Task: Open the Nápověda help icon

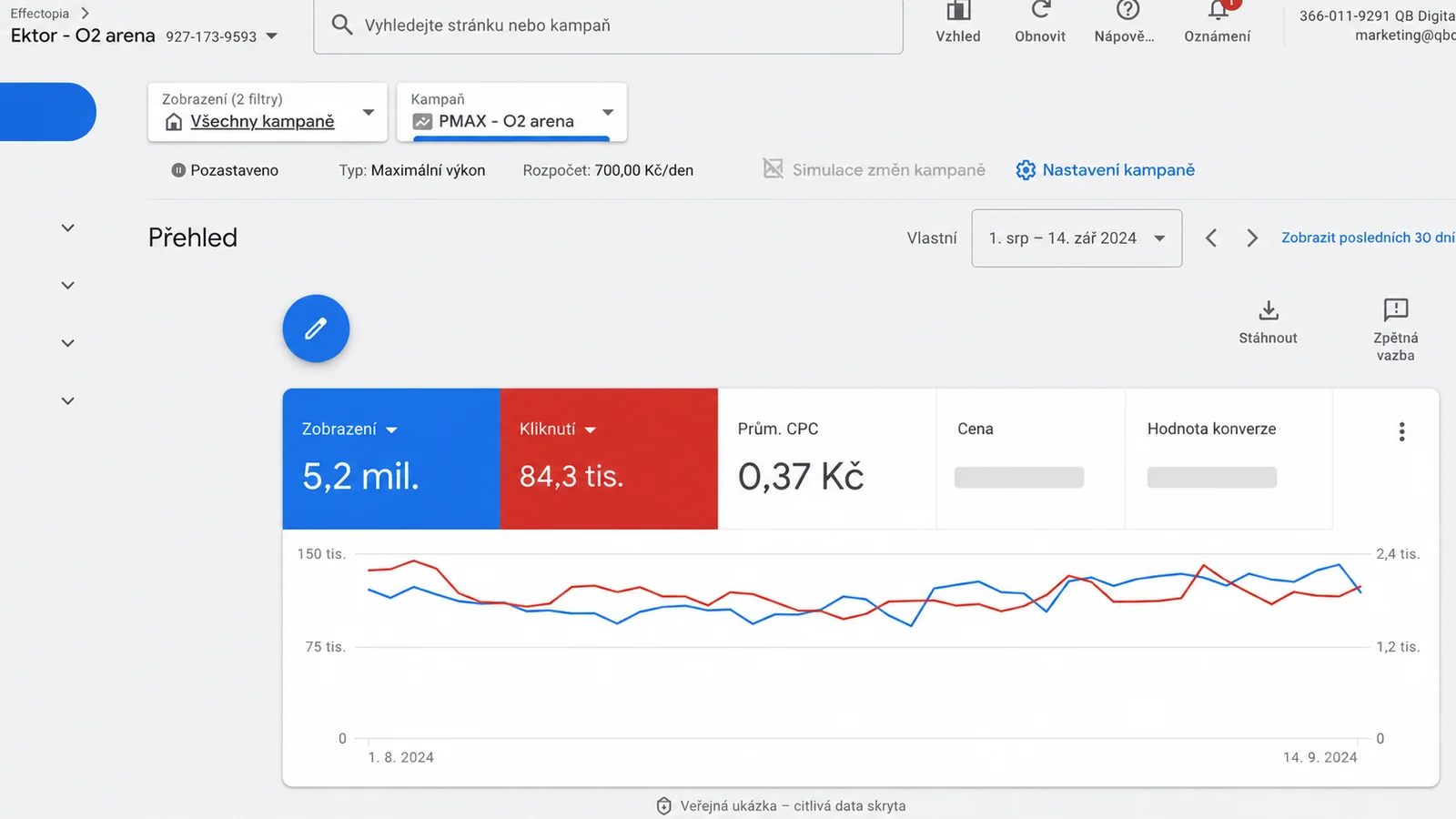Action: point(1127,10)
